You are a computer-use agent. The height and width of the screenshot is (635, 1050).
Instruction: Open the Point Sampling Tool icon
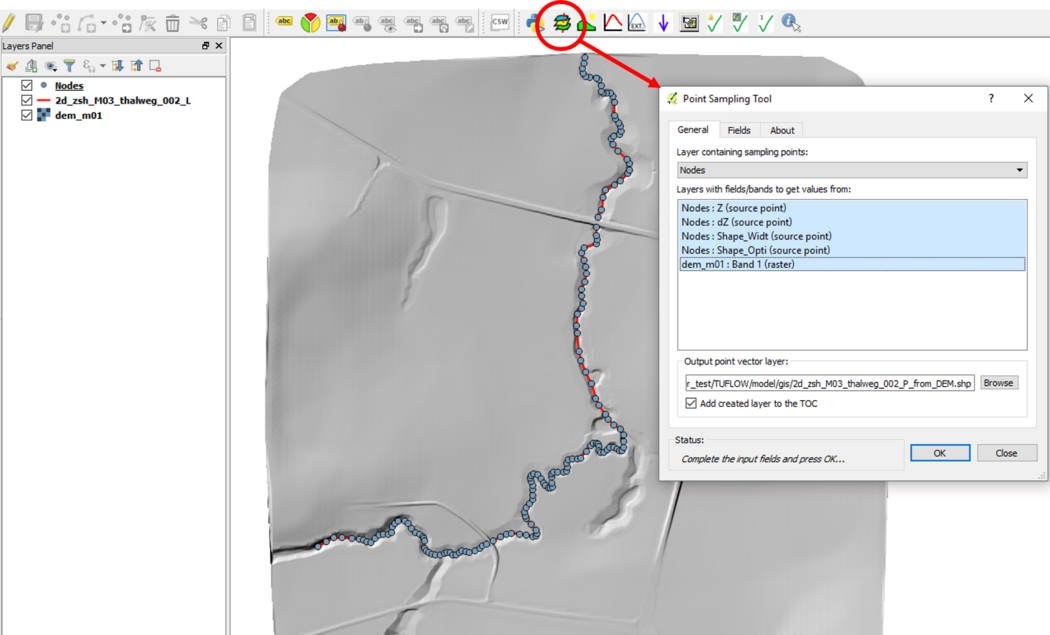562,22
